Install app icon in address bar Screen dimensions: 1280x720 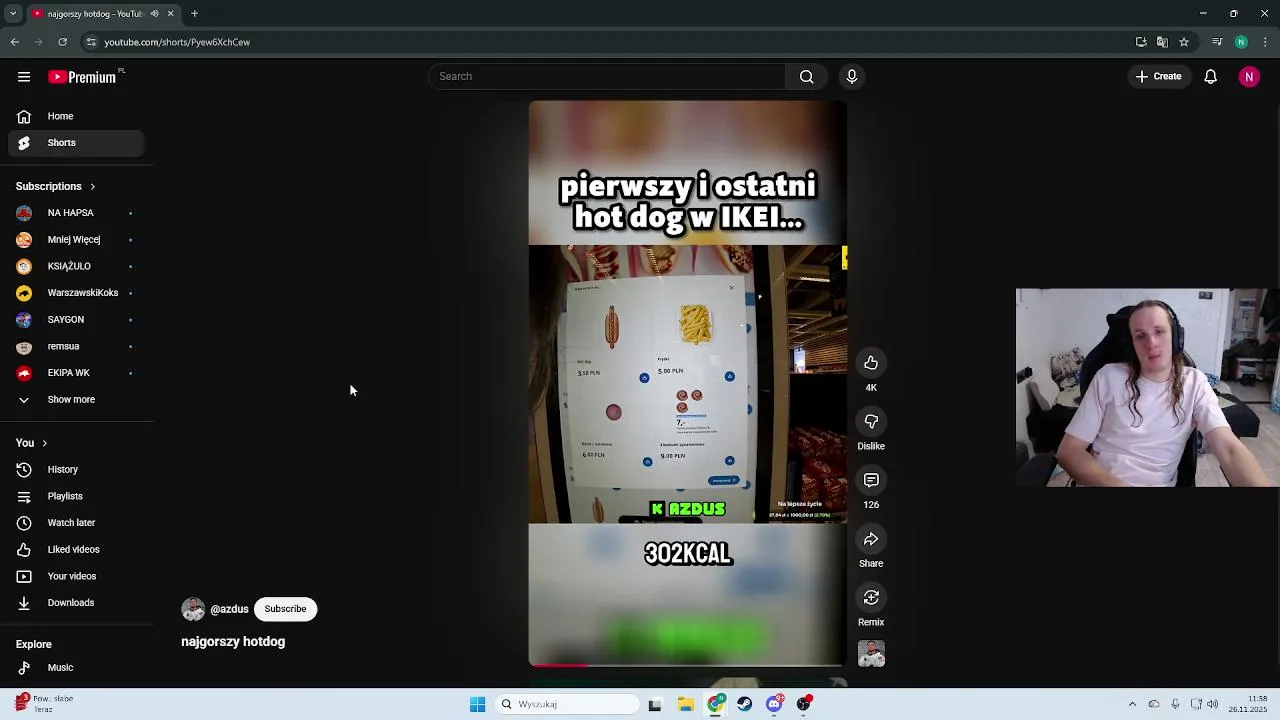pyautogui.click(x=1141, y=42)
